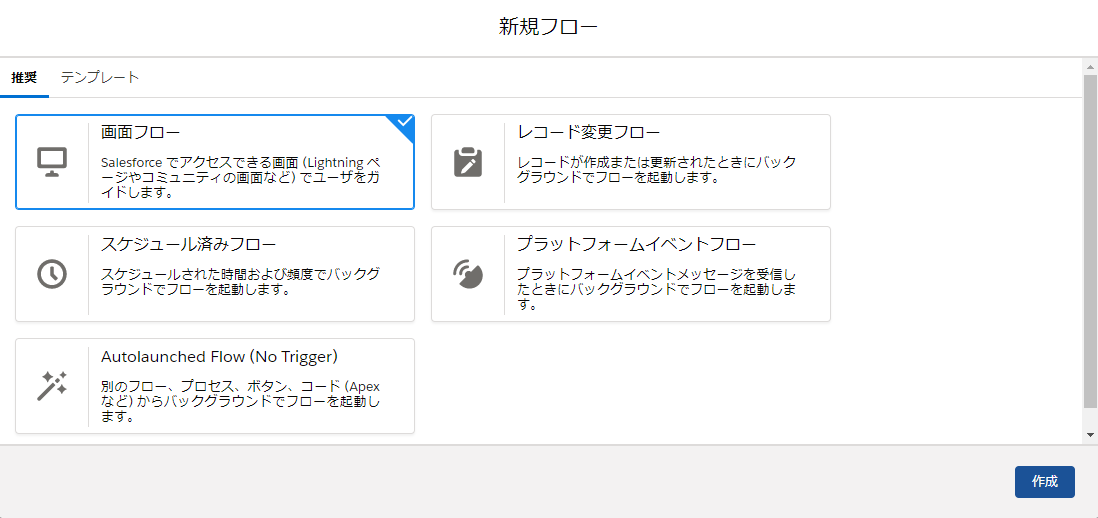Click the スケジュール済みフロー description text
The width and height of the screenshot is (1098, 518).
(241, 282)
